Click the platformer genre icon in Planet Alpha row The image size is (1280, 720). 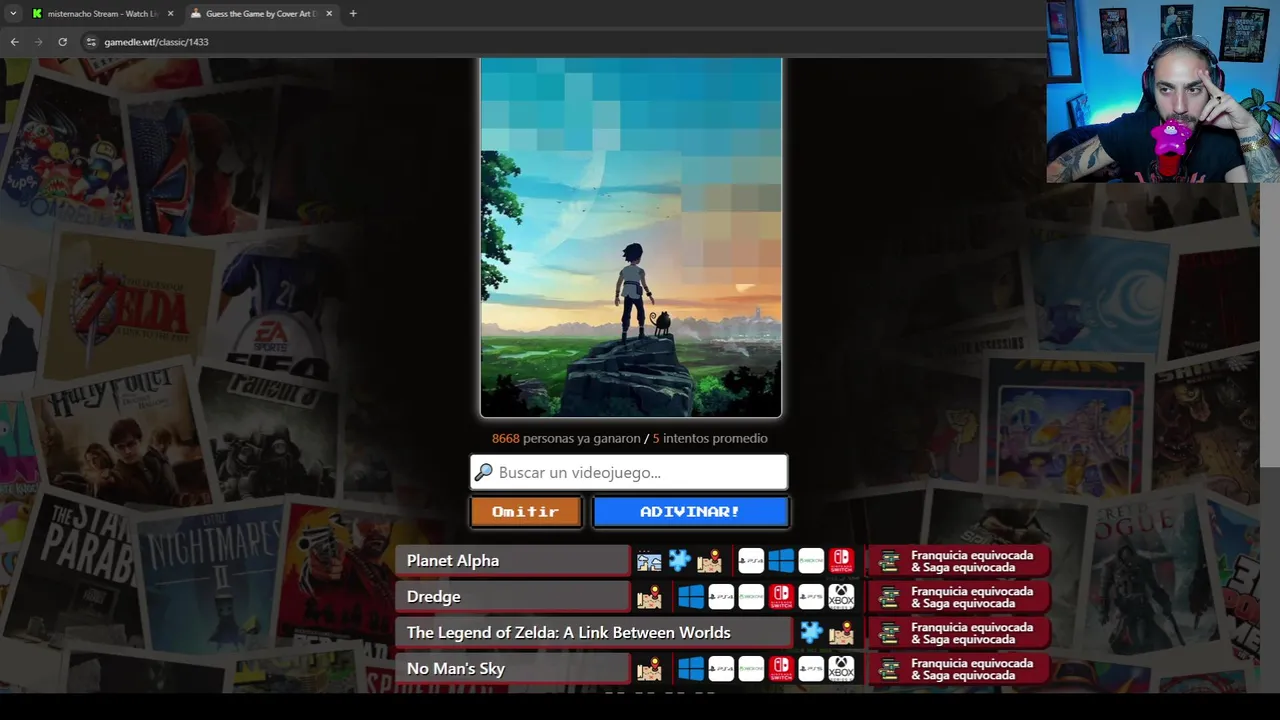[649, 561]
